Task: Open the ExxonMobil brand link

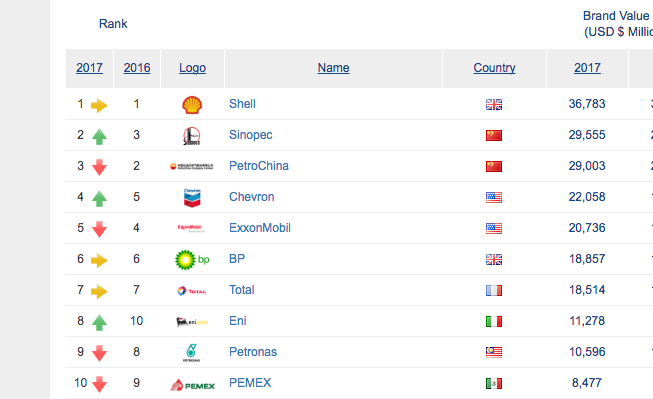Action: pos(260,228)
